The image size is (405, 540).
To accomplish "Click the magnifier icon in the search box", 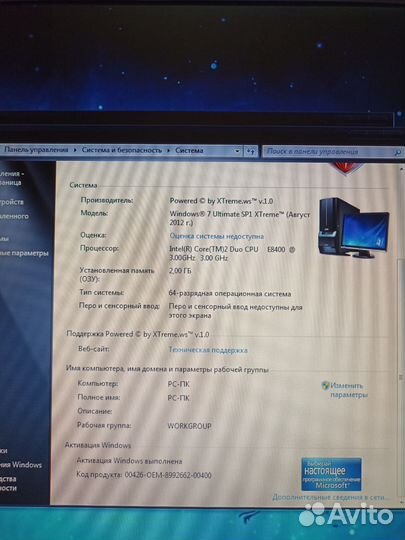I will (x=397, y=152).
